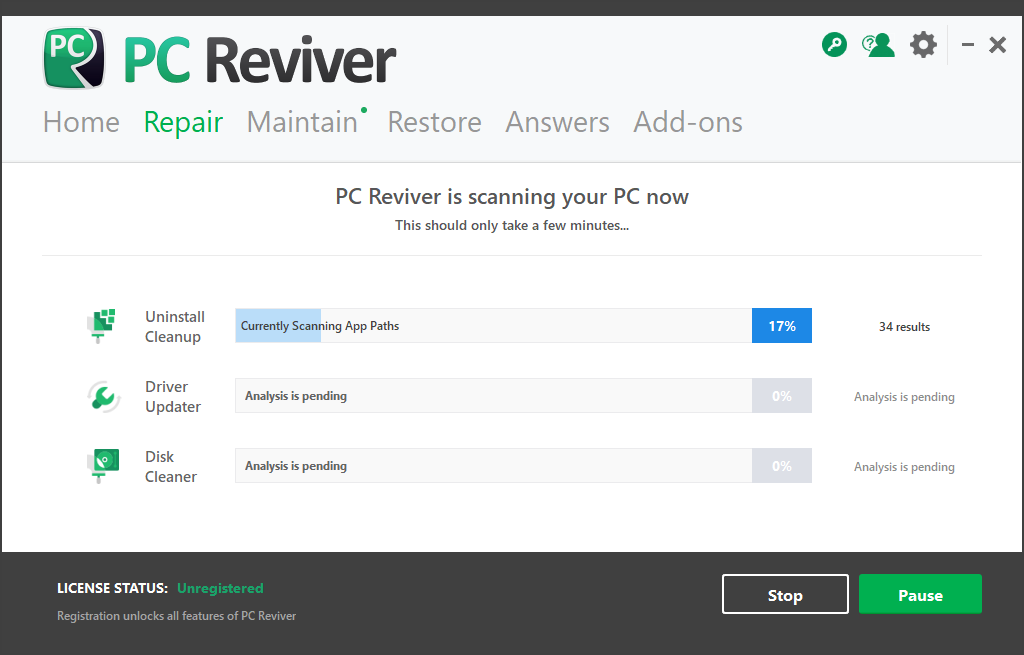Open settings via the gear icon
Screen dimensions: 1024x655
click(x=923, y=44)
